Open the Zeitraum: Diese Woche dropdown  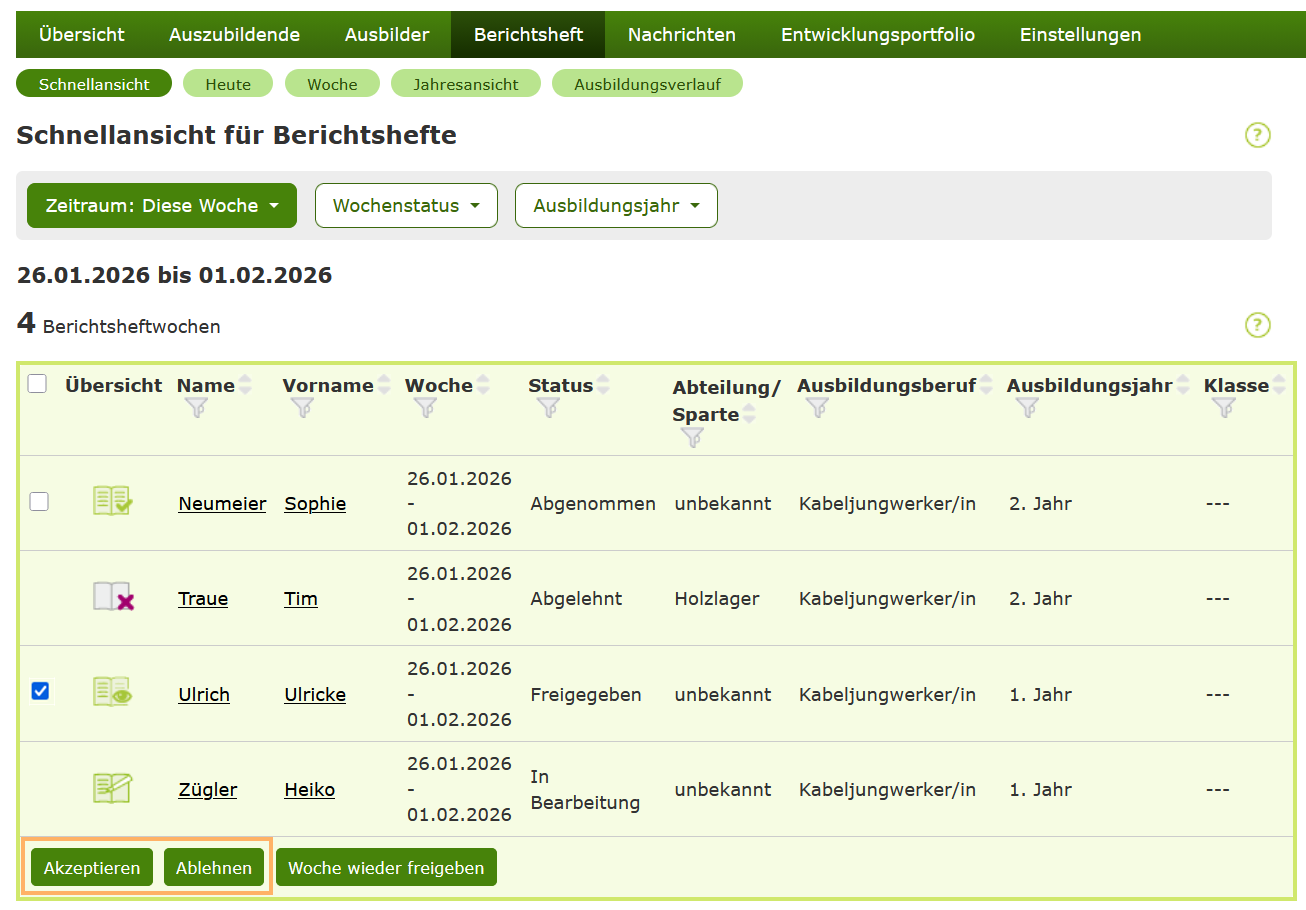(x=161, y=205)
